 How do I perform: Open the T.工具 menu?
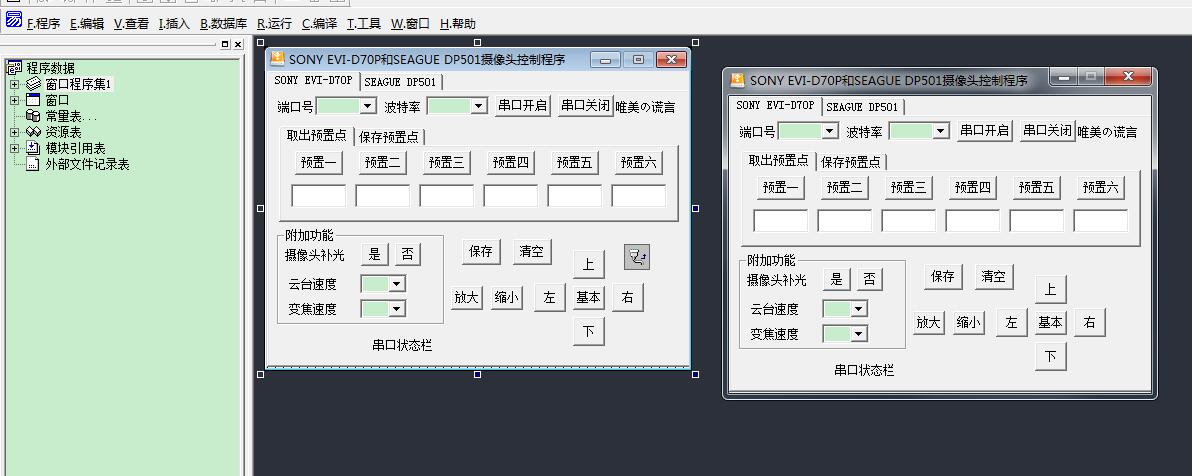pos(364,24)
